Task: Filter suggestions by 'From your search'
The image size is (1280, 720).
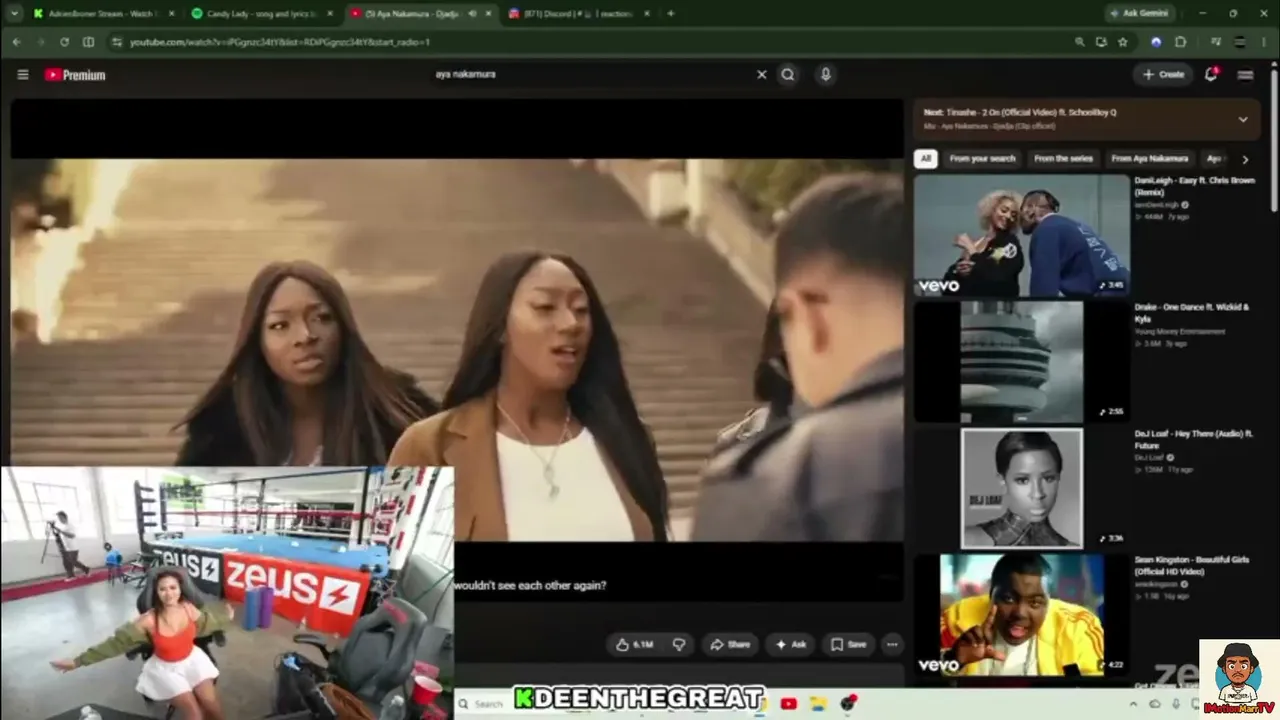Action: coord(982,158)
